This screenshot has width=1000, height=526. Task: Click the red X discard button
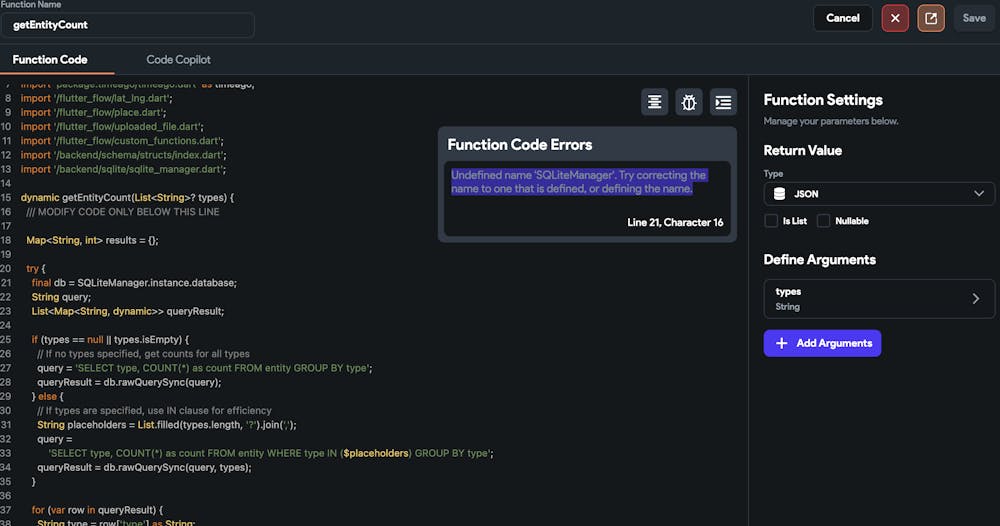coord(895,18)
